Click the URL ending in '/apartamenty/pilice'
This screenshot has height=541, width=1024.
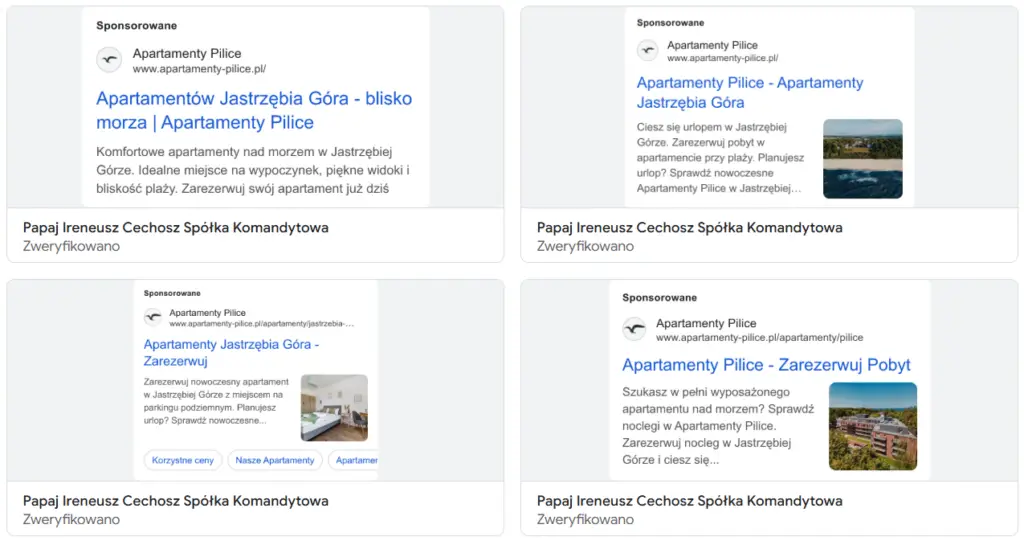click(x=759, y=338)
